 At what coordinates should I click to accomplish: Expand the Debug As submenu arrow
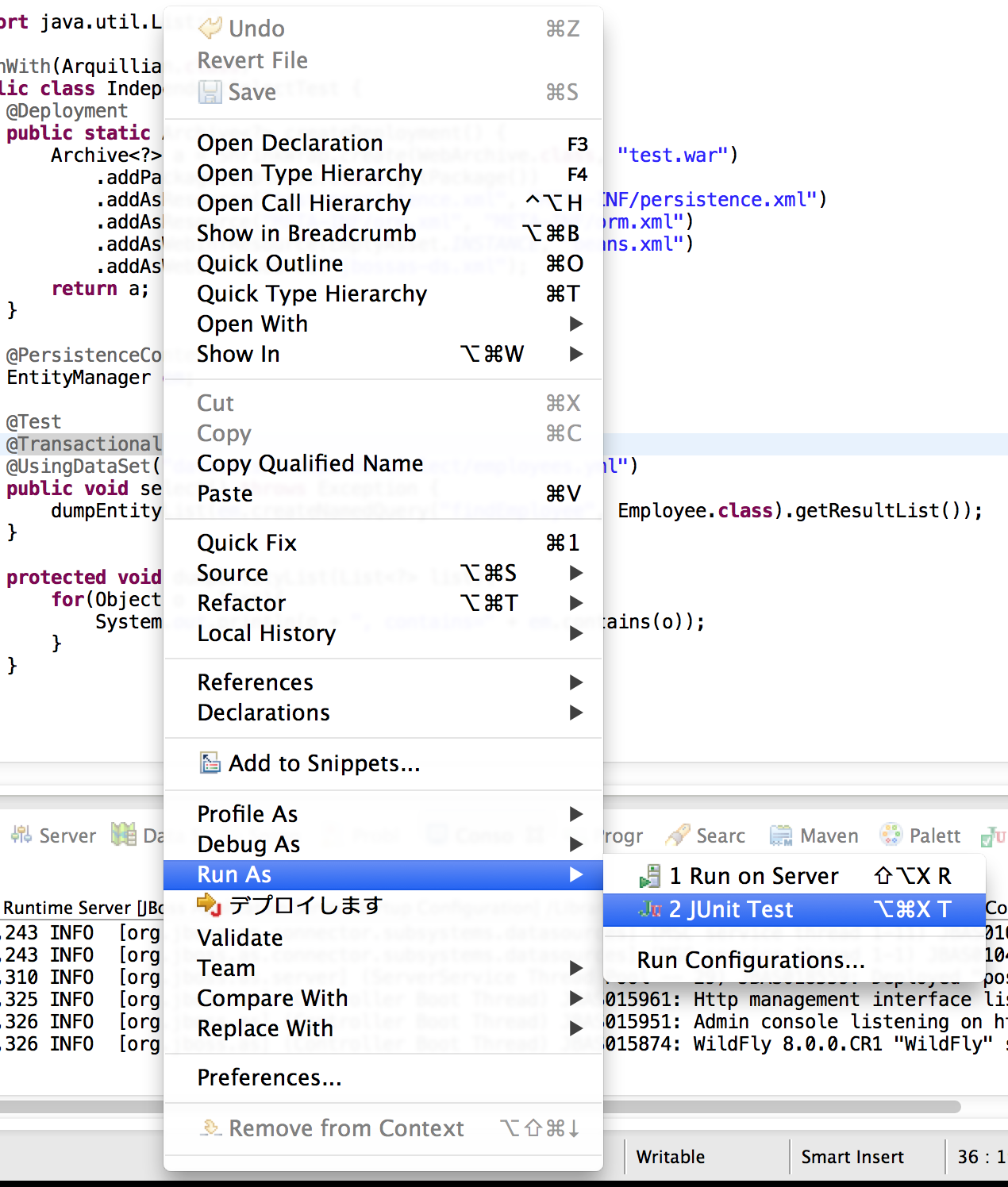pos(576,844)
